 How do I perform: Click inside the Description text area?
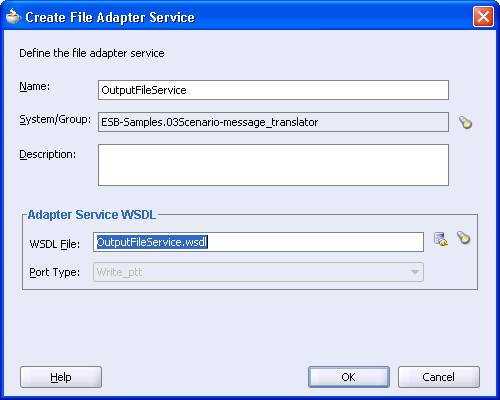[273, 165]
